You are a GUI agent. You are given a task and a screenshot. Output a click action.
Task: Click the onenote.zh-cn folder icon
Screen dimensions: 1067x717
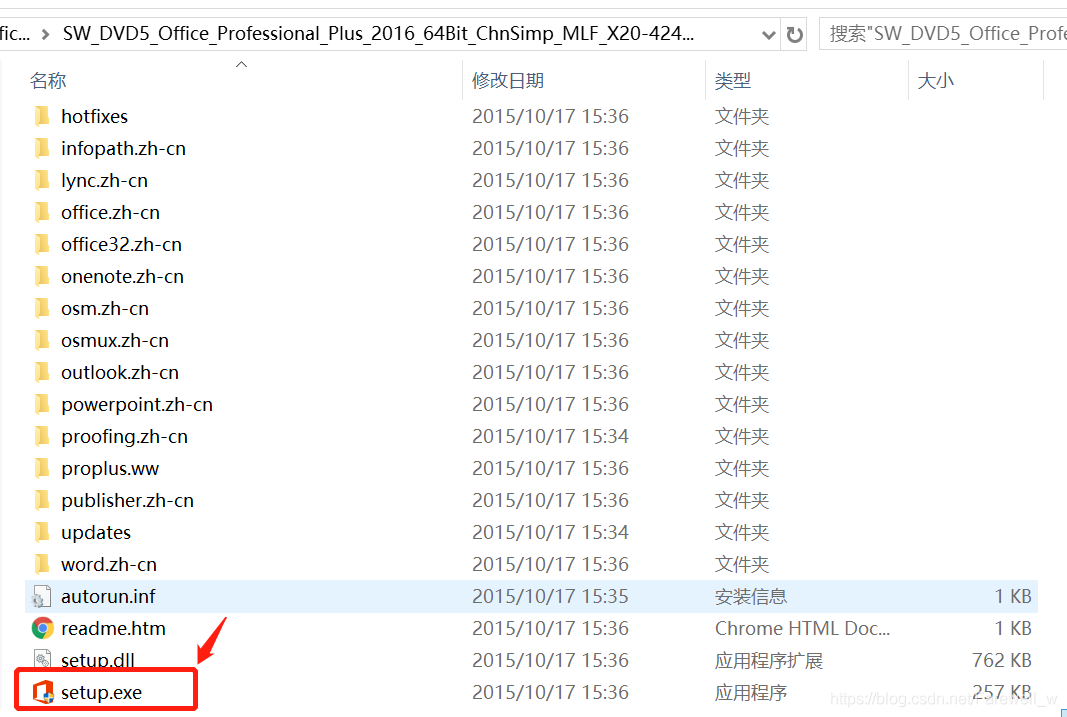[42, 276]
